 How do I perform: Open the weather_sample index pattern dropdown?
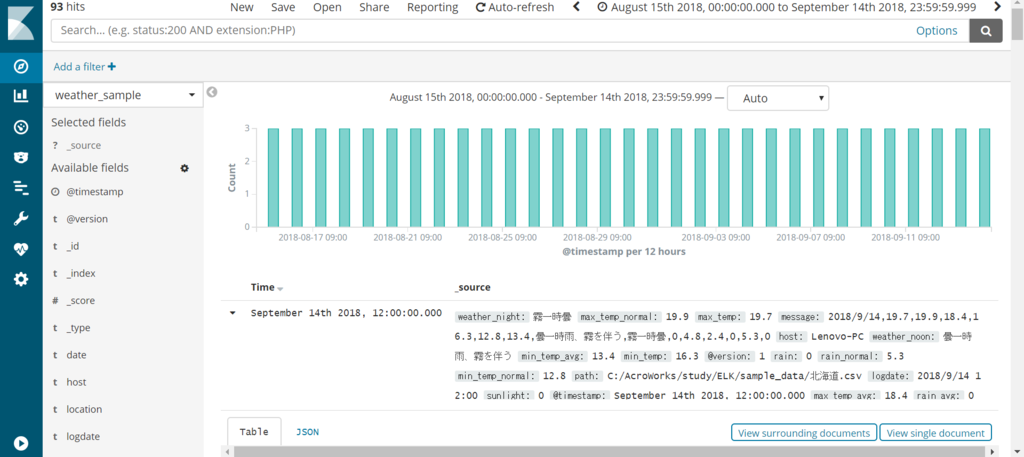coord(121,95)
